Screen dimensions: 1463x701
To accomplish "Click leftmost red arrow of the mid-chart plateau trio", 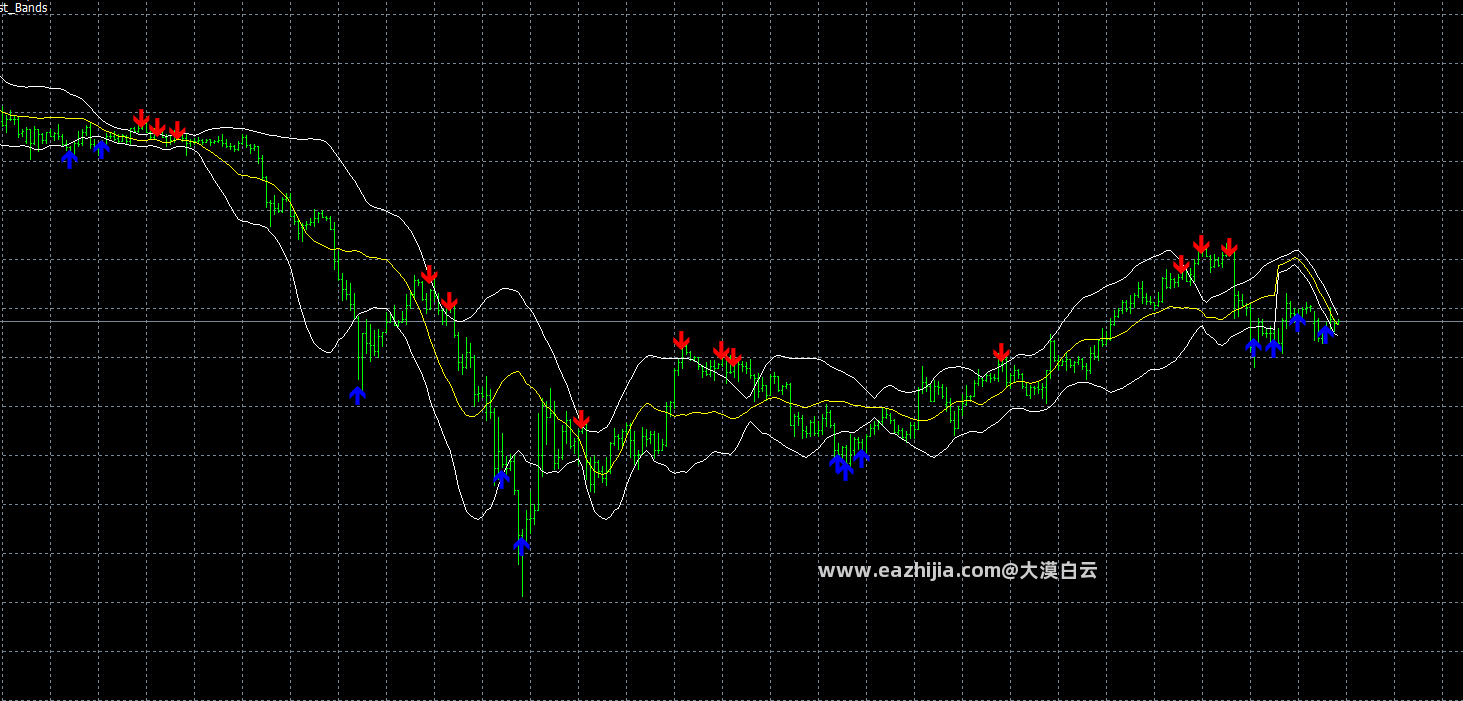I will point(681,340).
